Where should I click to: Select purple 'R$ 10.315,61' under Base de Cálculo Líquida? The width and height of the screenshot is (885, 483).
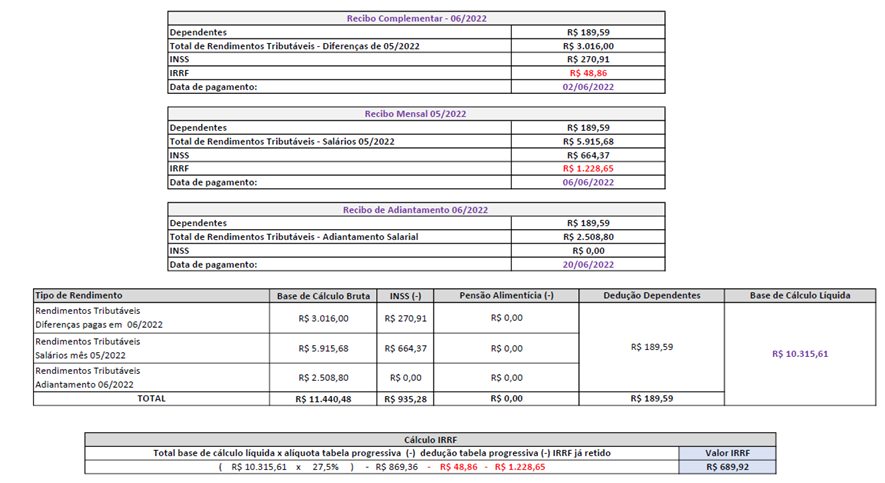[800, 354]
